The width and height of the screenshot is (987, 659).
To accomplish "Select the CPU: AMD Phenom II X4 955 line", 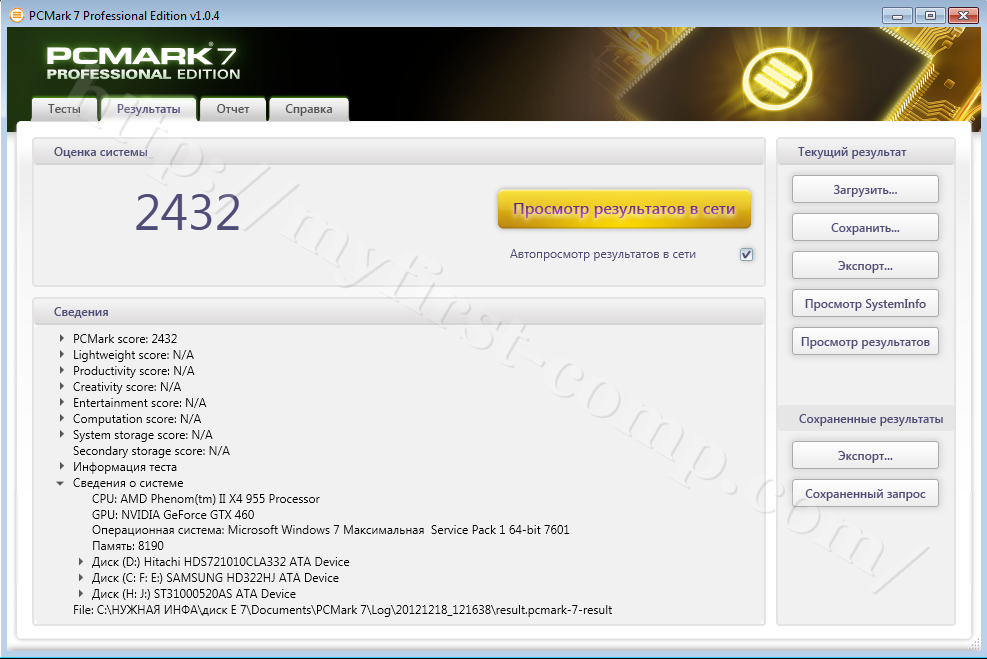I will coord(206,498).
